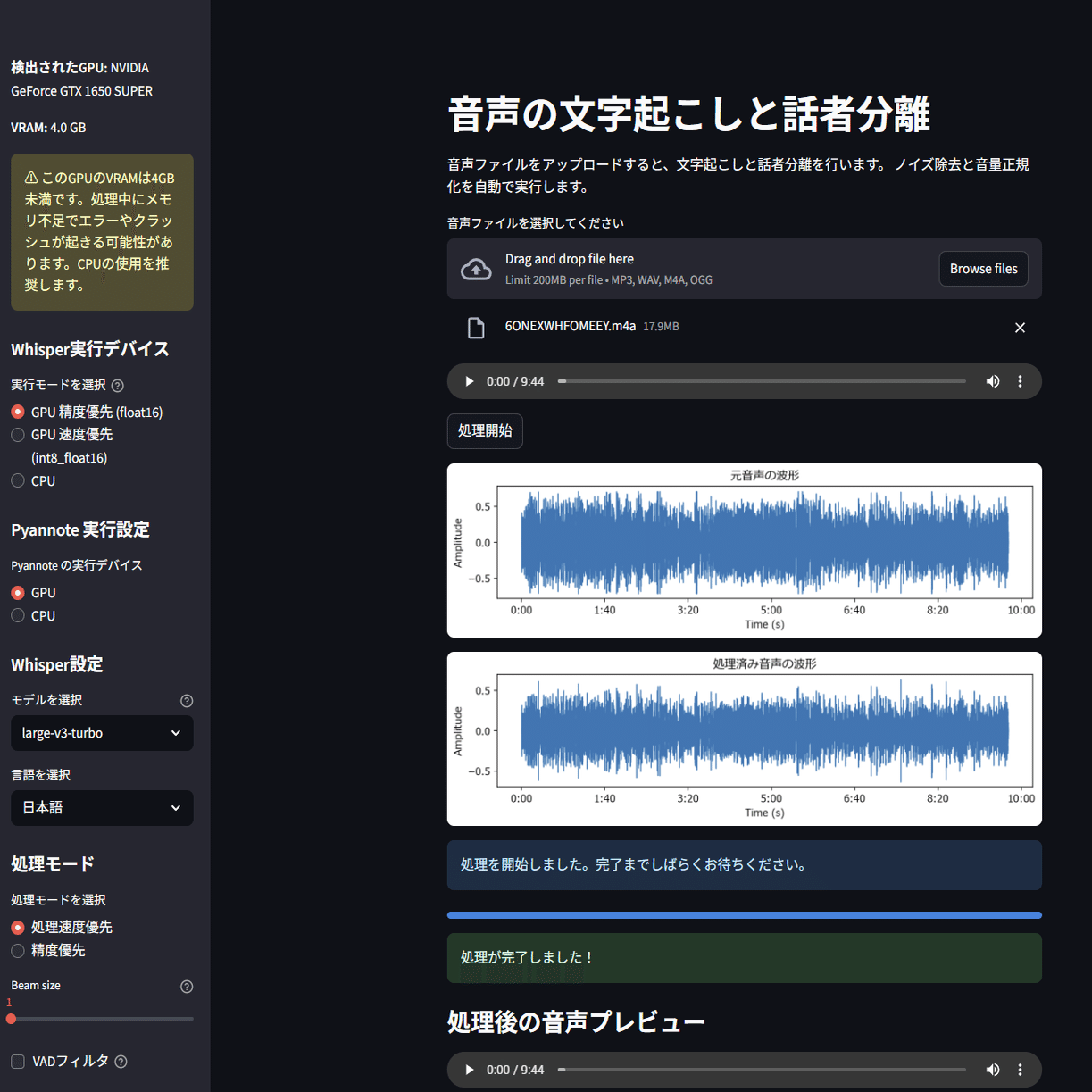The image size is (1092, 1092).
Task: Click the file icon beside 6ONEXWHFOMEEY.m4a
Action: (x=476, y=327)
